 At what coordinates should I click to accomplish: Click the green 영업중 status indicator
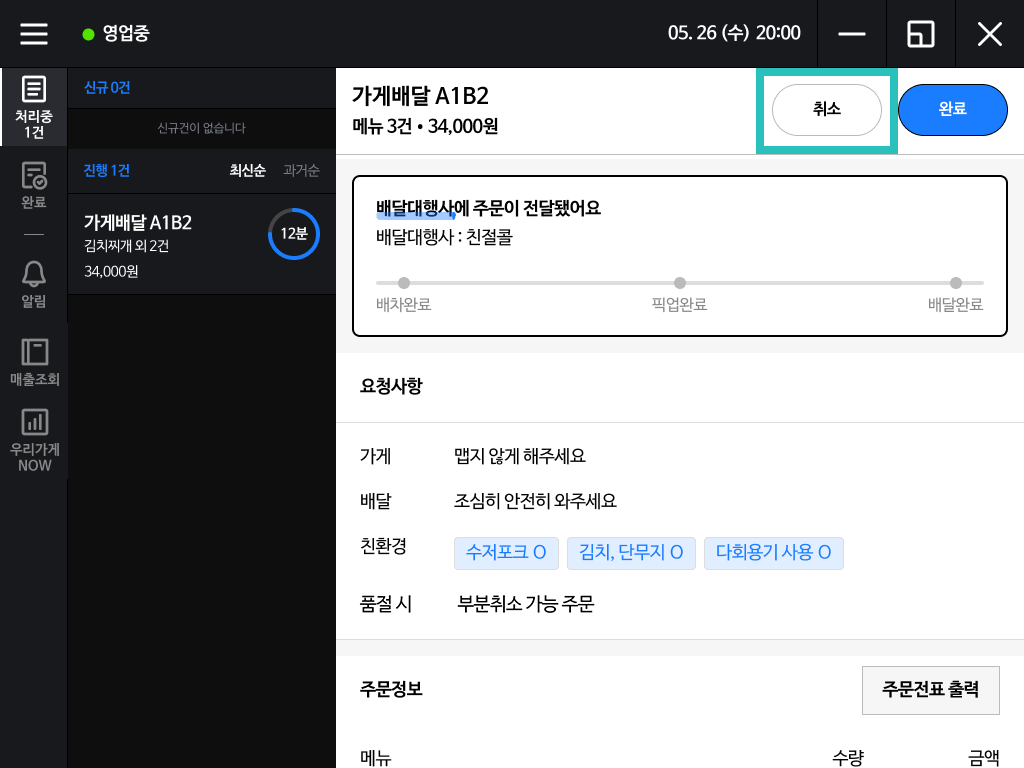click(88, 34)
